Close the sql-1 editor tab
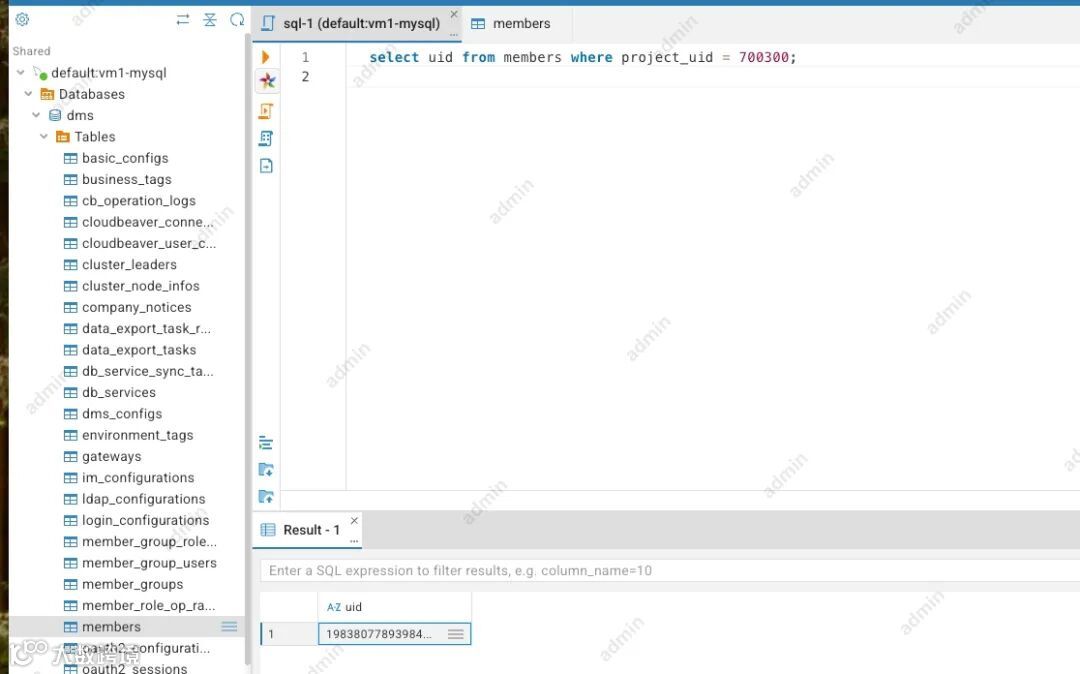 tap(454, 14)
